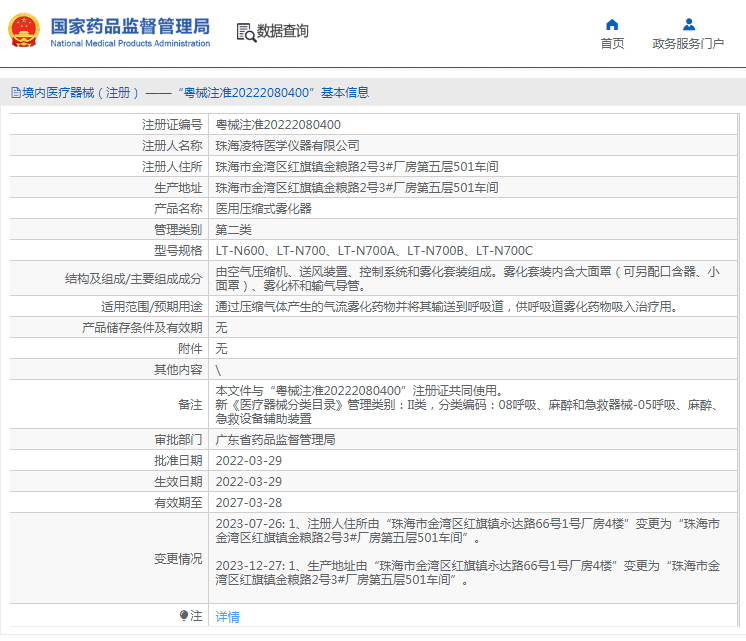Image resolution: width=746 pixels, height=641 pixels.
Task: Open the 政务服务门户 user icon
Action: click(688, 24)
